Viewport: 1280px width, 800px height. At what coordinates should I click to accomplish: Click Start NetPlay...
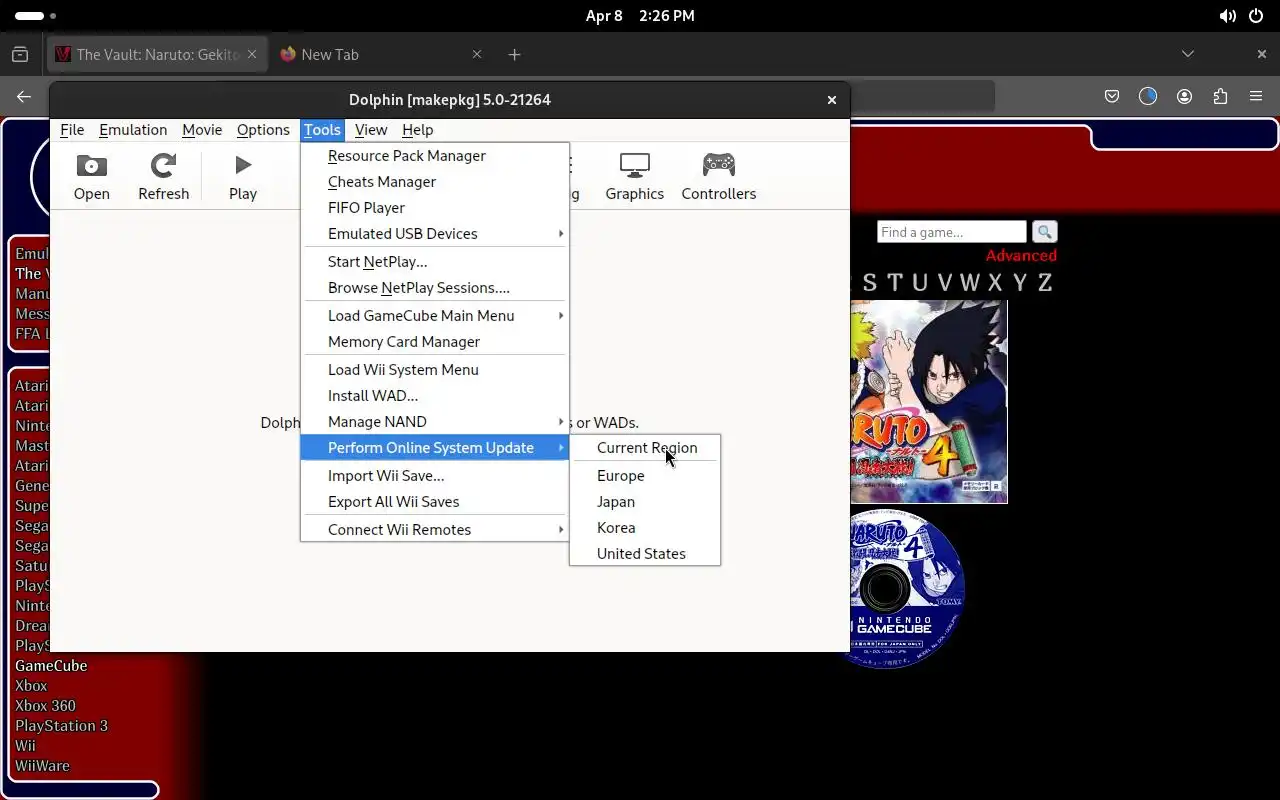(x=435, y=262)
